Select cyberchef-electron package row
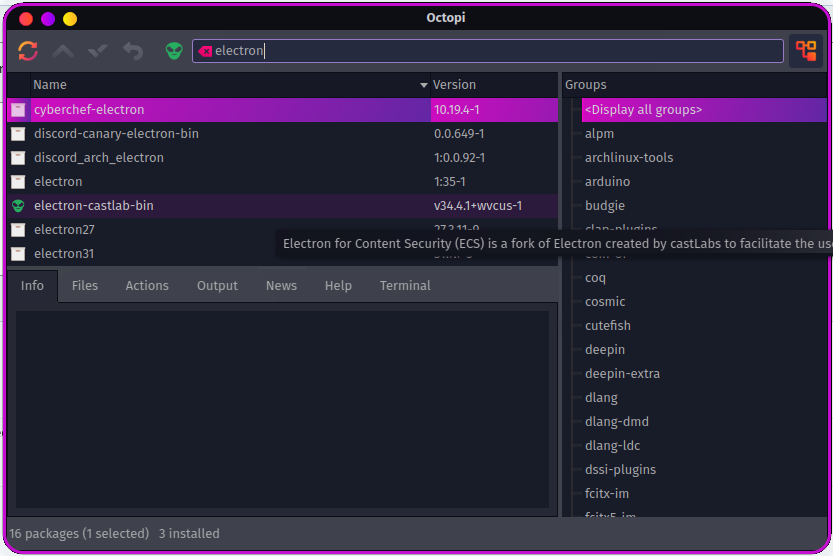The height and width of the screenshot is (556, 833). point(282,110)
